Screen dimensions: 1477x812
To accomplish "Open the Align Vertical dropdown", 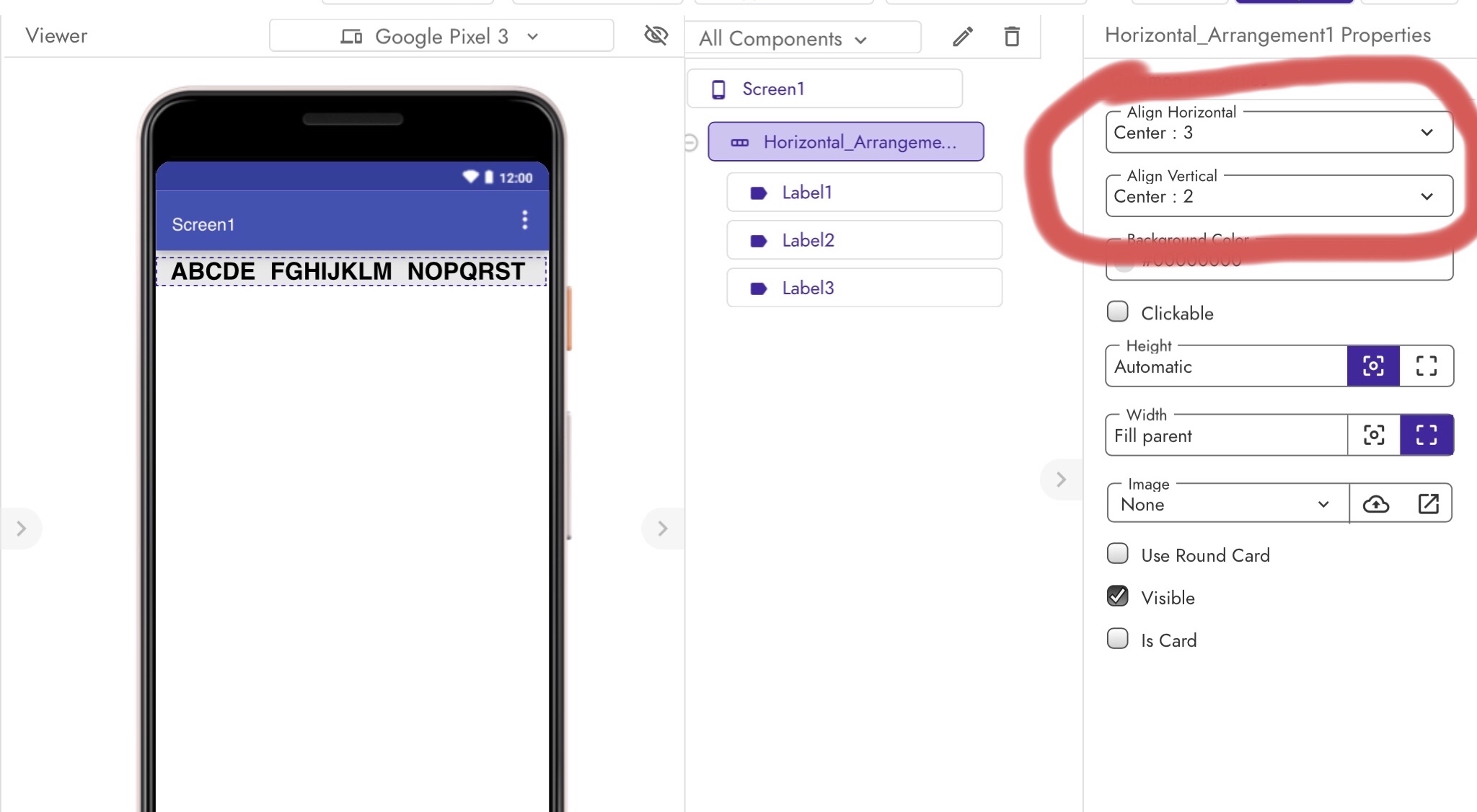I will (x=1427, y=196).
